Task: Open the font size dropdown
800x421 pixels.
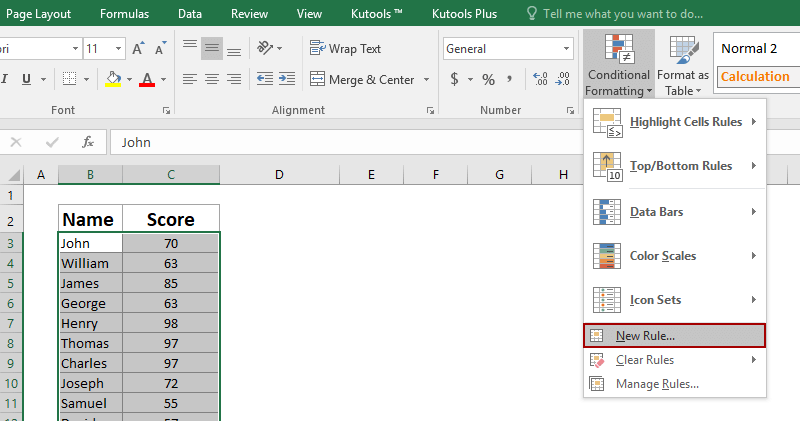Action: point(120,49)
